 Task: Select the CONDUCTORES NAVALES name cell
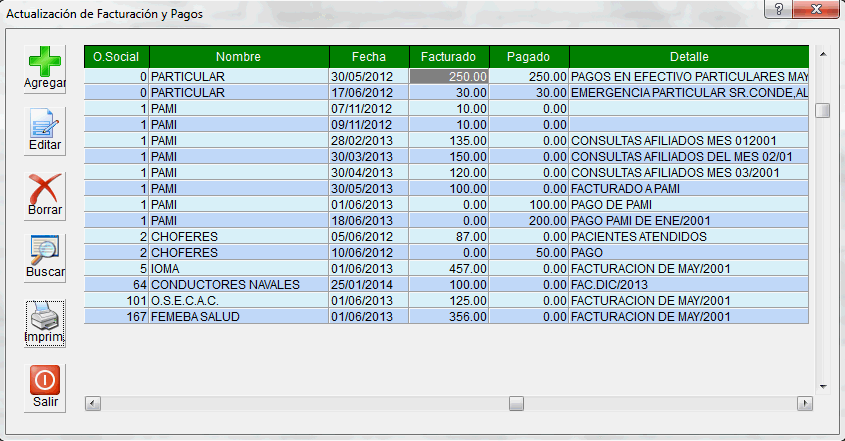click(x=239, y=285)
